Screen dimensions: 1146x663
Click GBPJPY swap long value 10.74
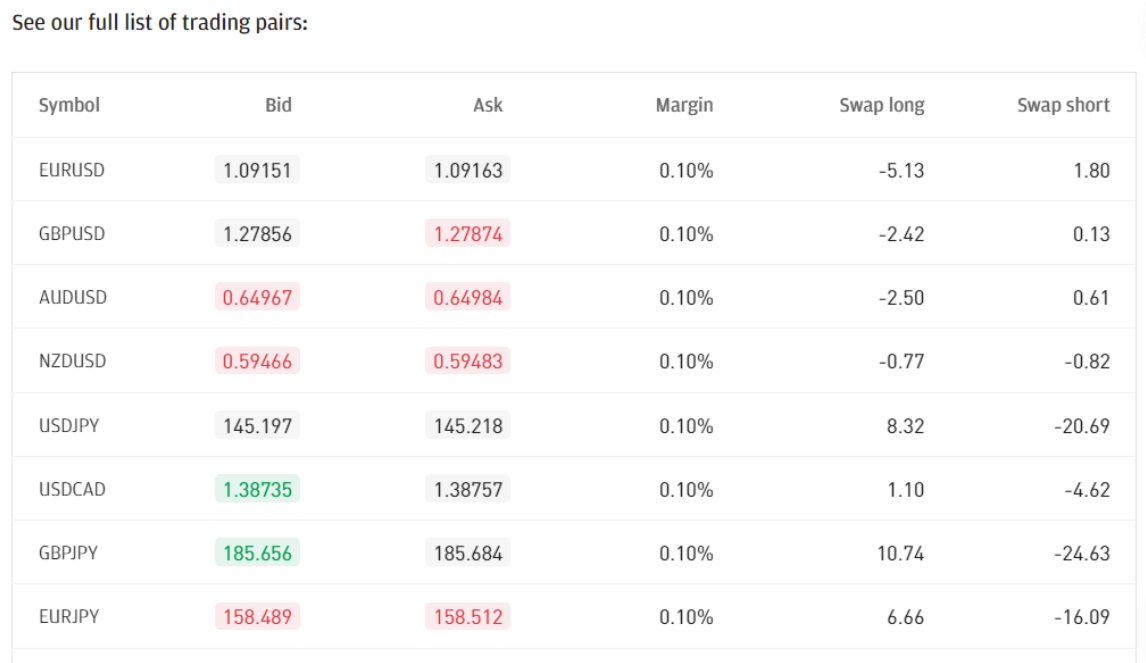coord(900,553)
